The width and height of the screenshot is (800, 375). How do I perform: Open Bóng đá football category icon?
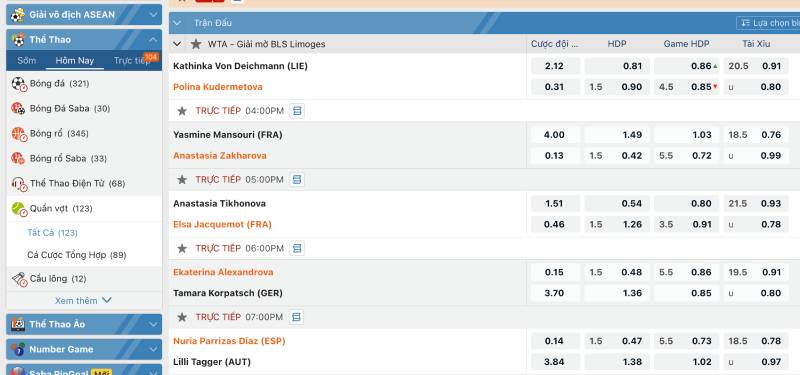pyautogui.click(x=19, y=84)
